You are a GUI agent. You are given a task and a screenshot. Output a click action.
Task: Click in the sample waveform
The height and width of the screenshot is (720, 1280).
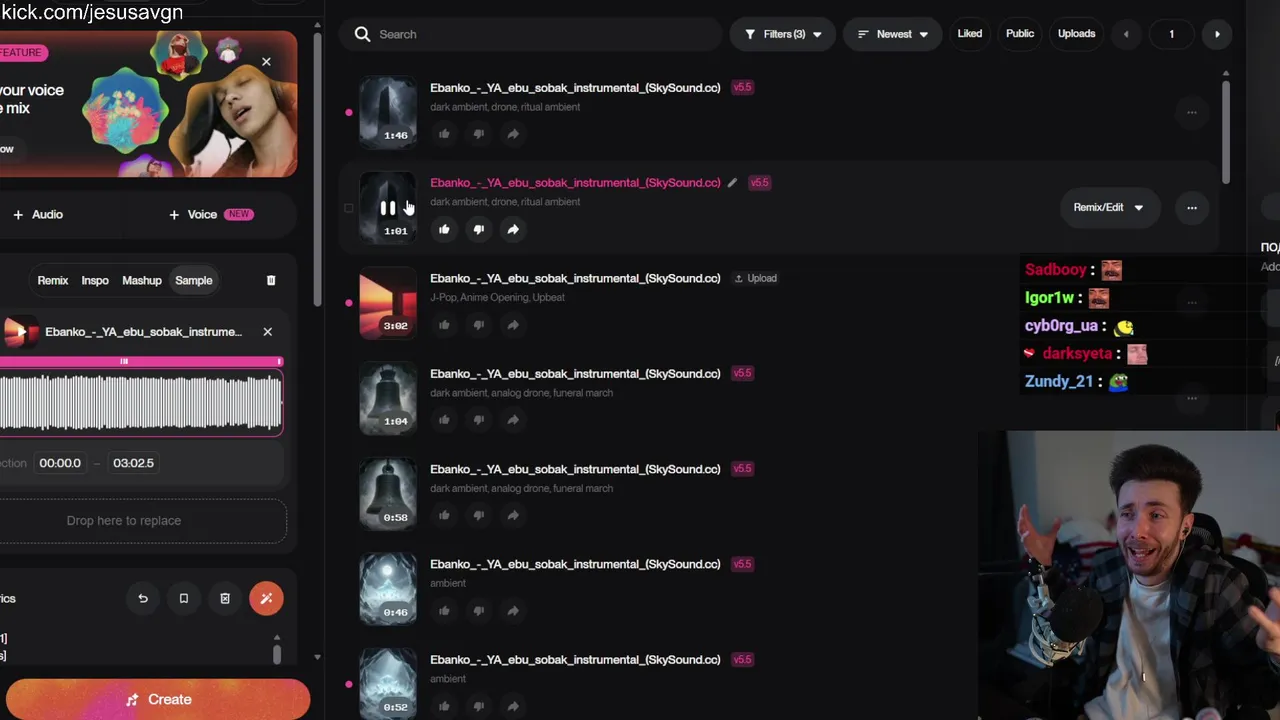(141, 403)
